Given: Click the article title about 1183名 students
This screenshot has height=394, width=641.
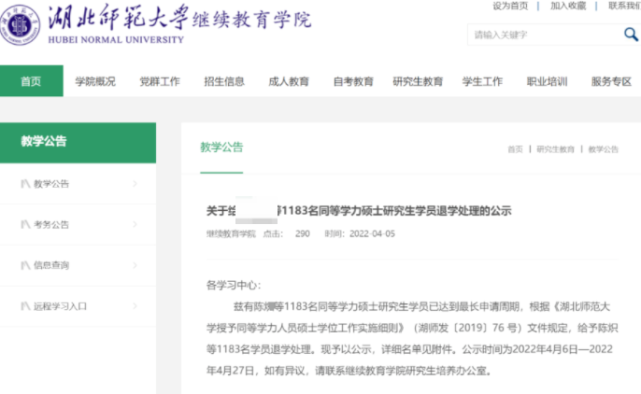Looking at the screenshot, I should coord(359,211).
